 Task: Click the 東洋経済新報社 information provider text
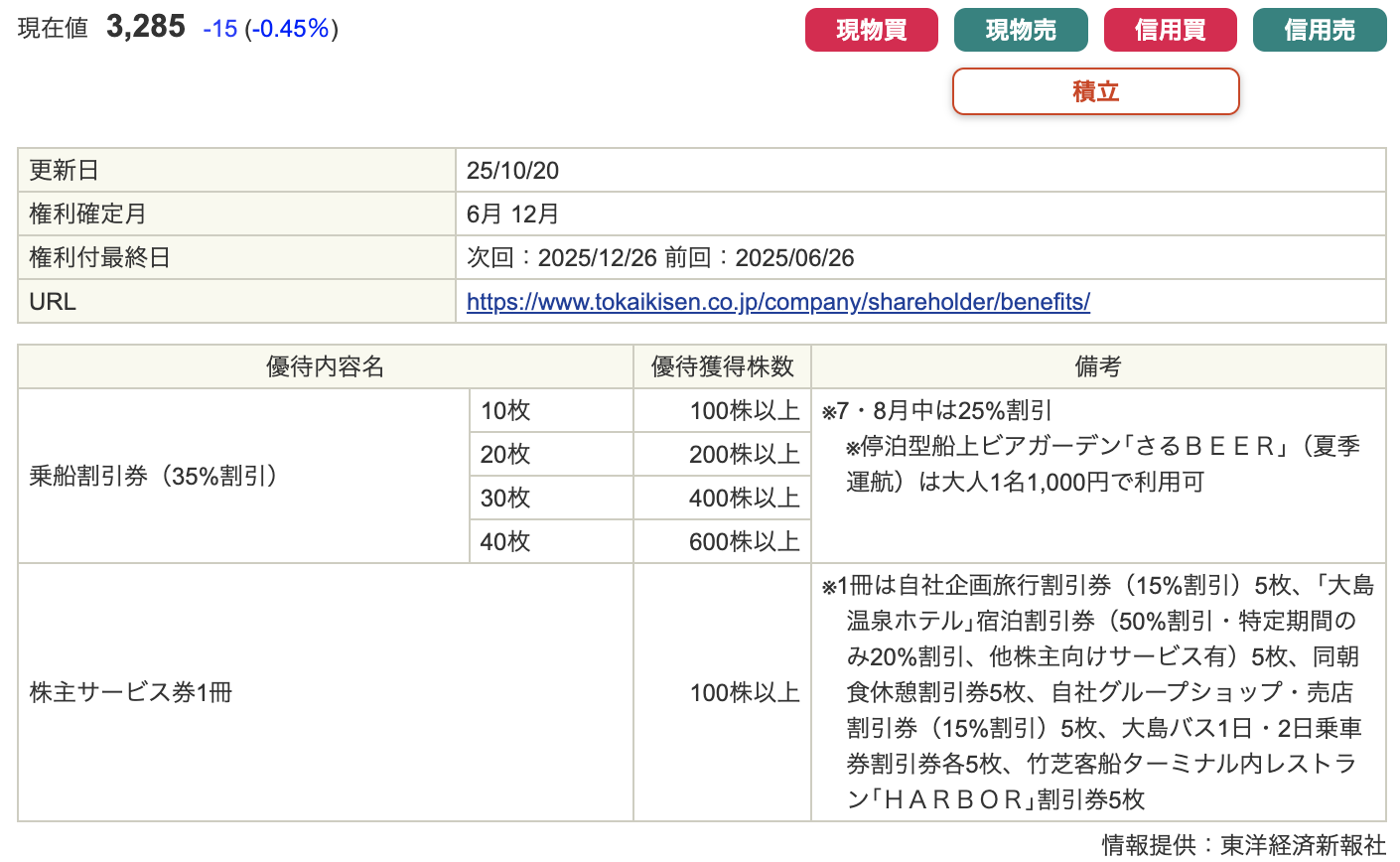tap(1302, 845)
